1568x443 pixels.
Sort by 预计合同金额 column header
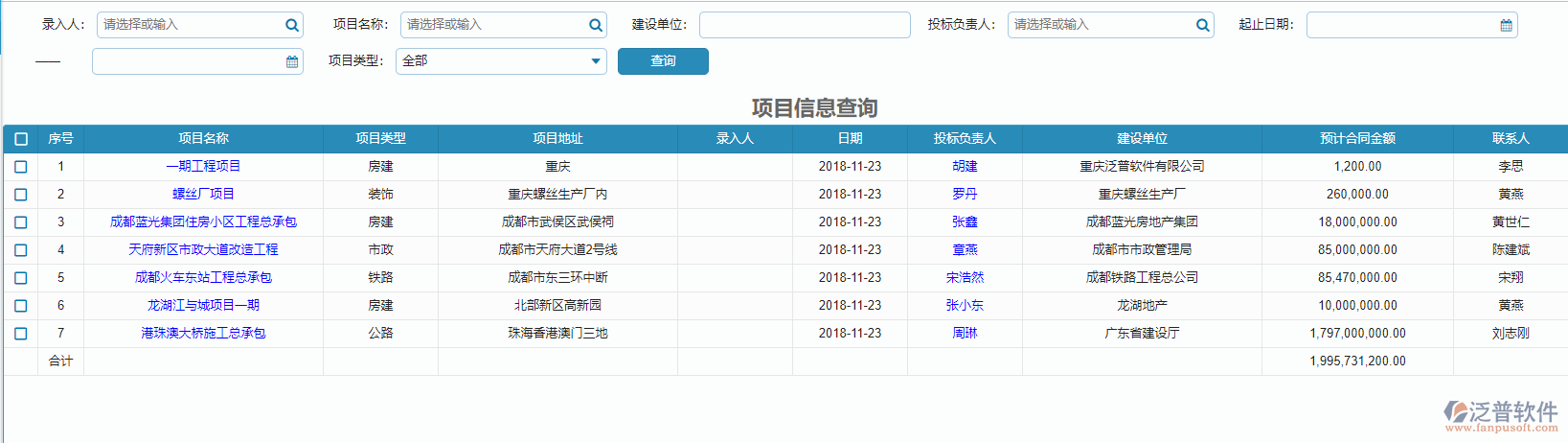(x=1356, y=139)
